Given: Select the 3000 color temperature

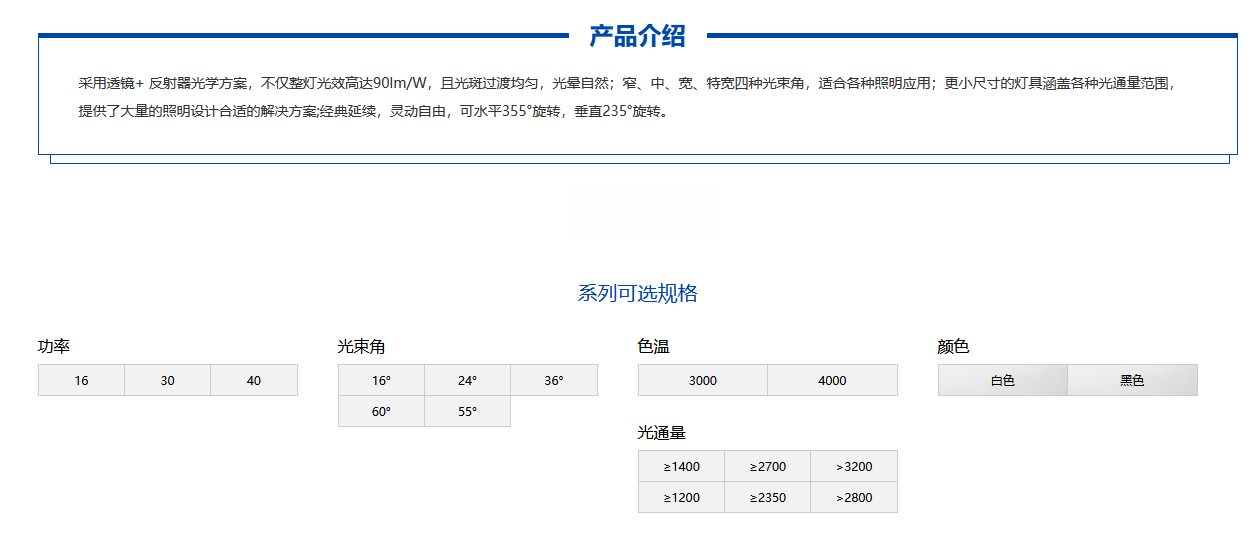Looking at the screenshot, I should [x=703, y=381].
